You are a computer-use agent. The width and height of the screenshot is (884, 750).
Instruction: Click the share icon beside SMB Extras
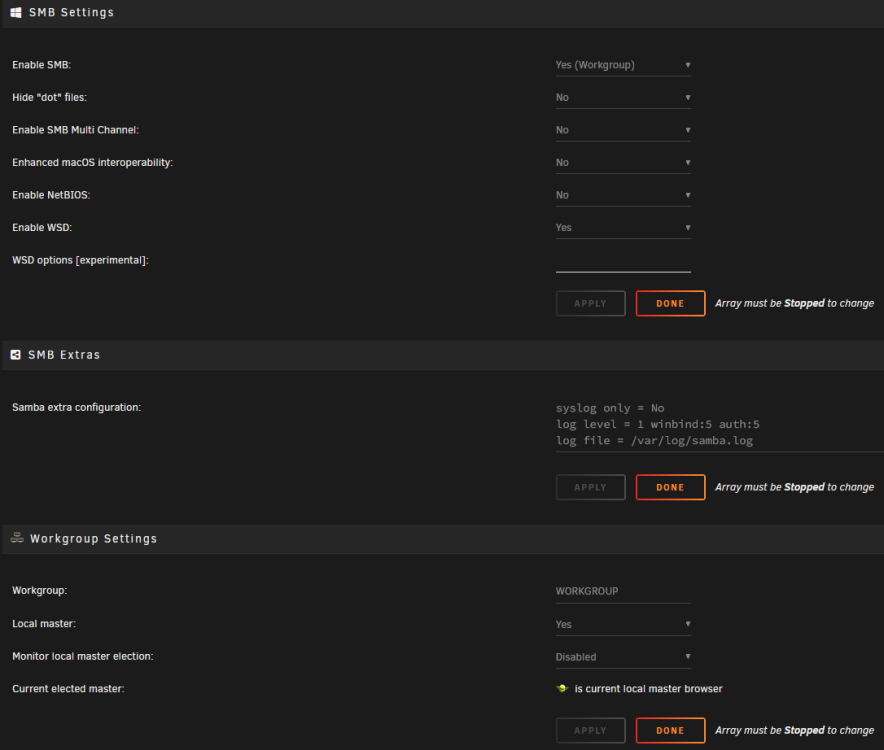16,355
